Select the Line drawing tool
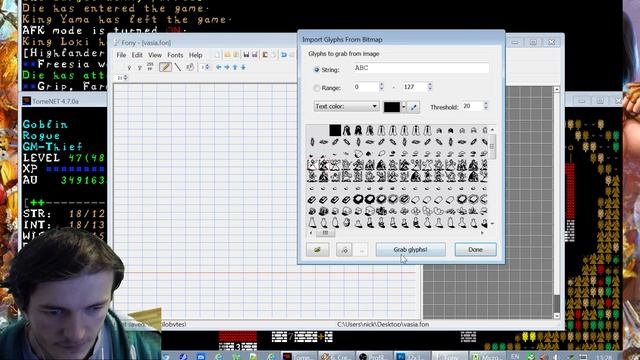This screenshot has height=360, width=640. [178, 67]
